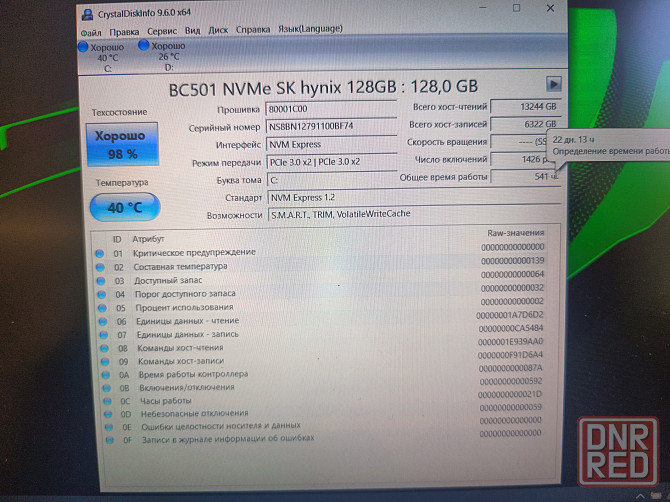Image resolution: width=670 pixels, height=502 pixels.
Task: Click status icon for 08 Команды хост-чтения
Action: (104, 348)
